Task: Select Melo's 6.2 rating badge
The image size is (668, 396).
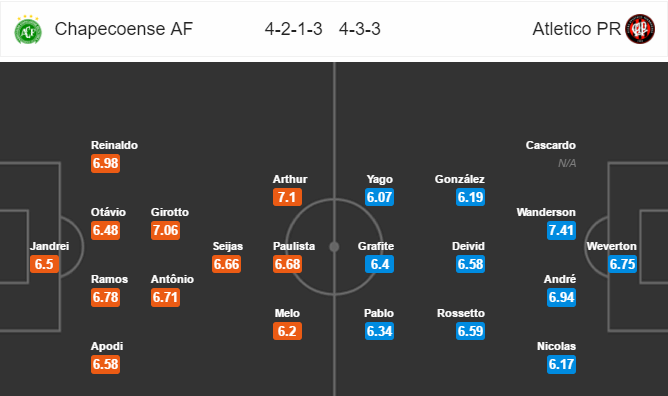Action: [288, 331]
